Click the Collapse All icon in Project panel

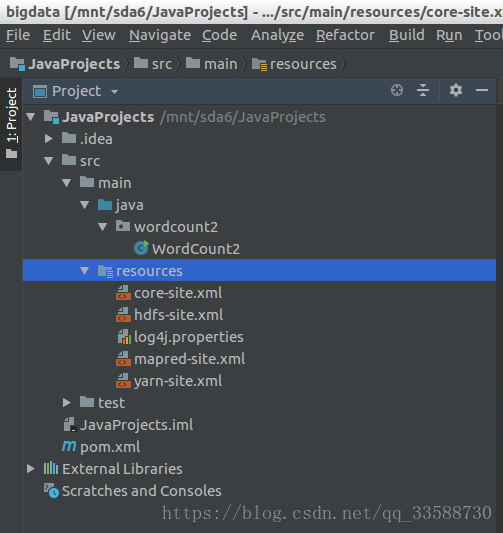point(423,90)
